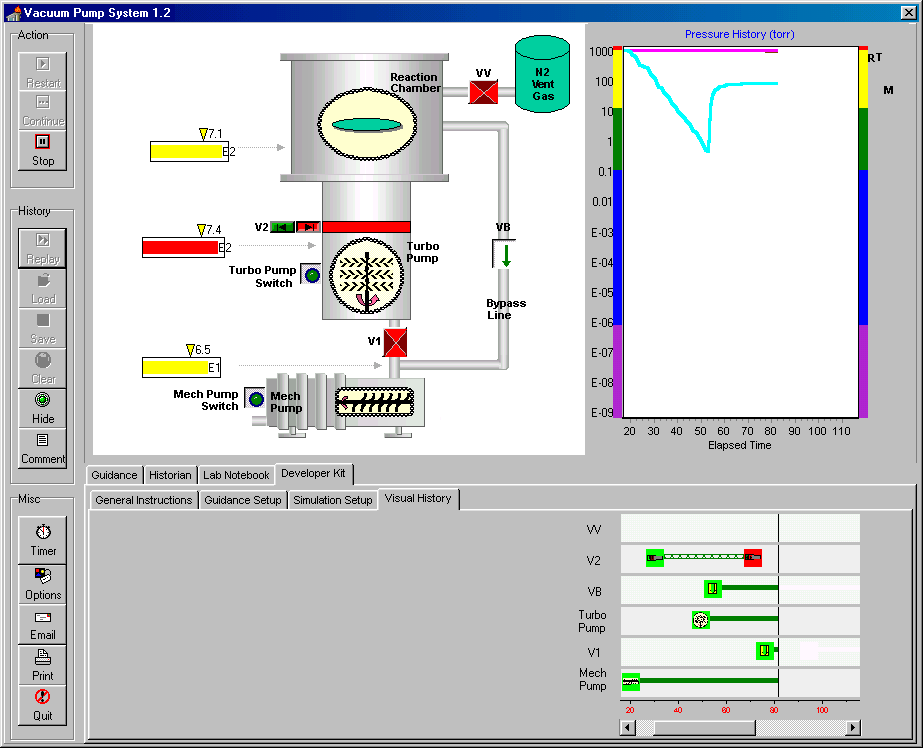Click the visual history scrollbar thumb

point(705,728)
